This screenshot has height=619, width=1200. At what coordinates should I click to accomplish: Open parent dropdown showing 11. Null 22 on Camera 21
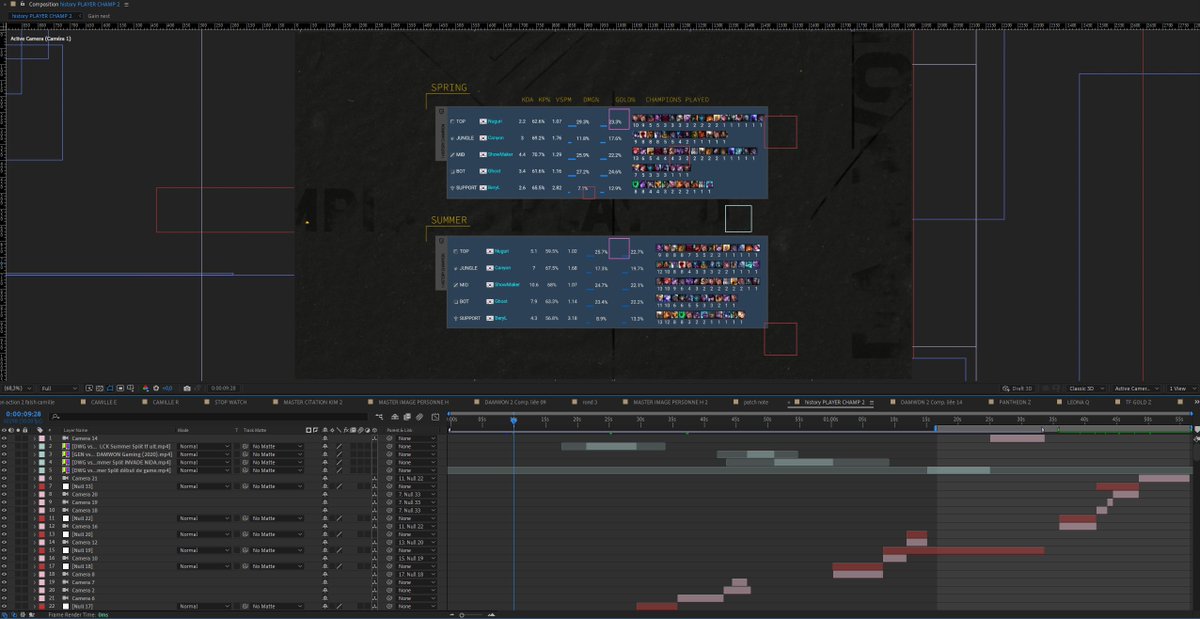click(416, 478)
